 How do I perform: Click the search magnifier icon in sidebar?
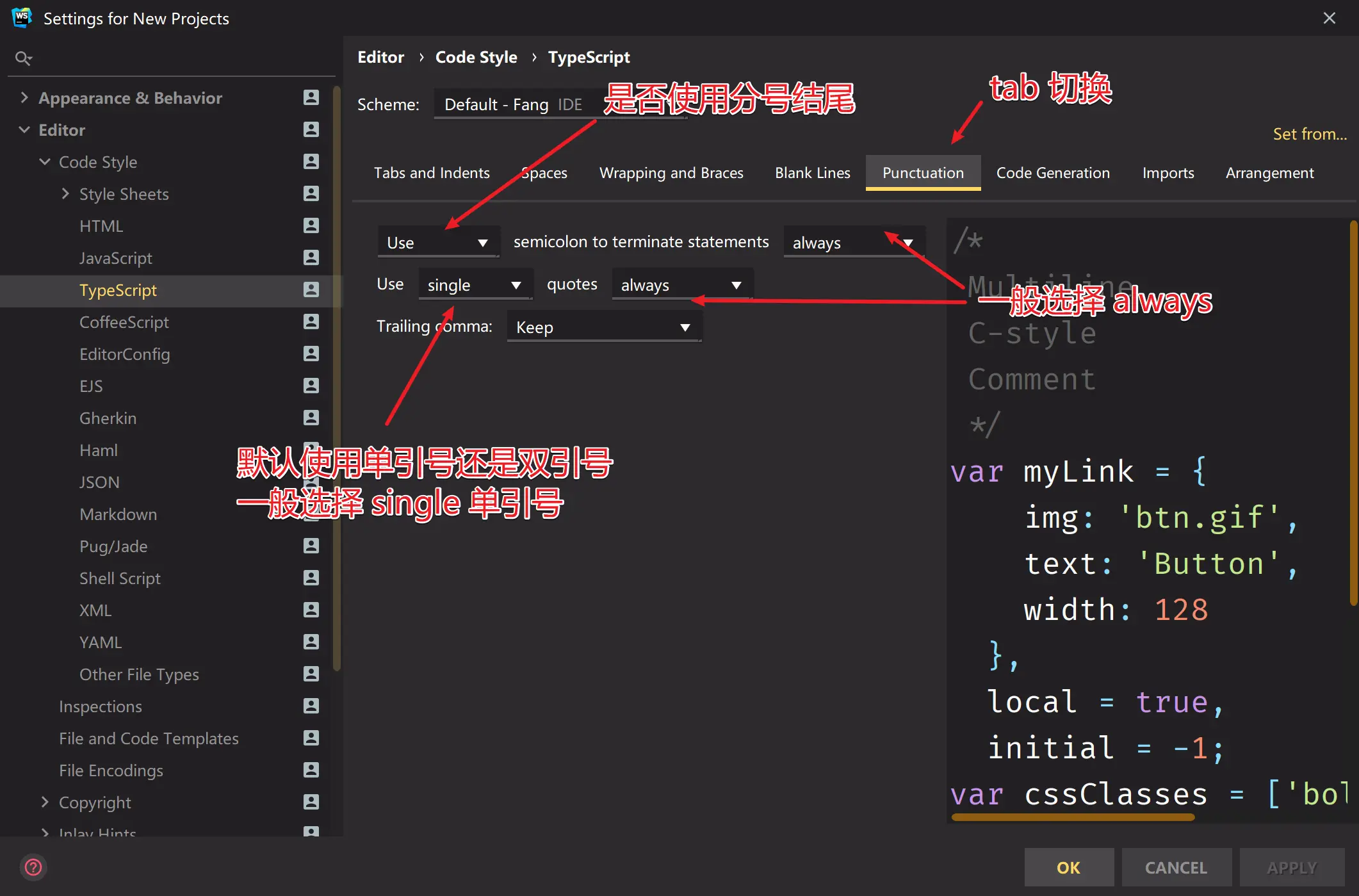(x=23, y=58)
